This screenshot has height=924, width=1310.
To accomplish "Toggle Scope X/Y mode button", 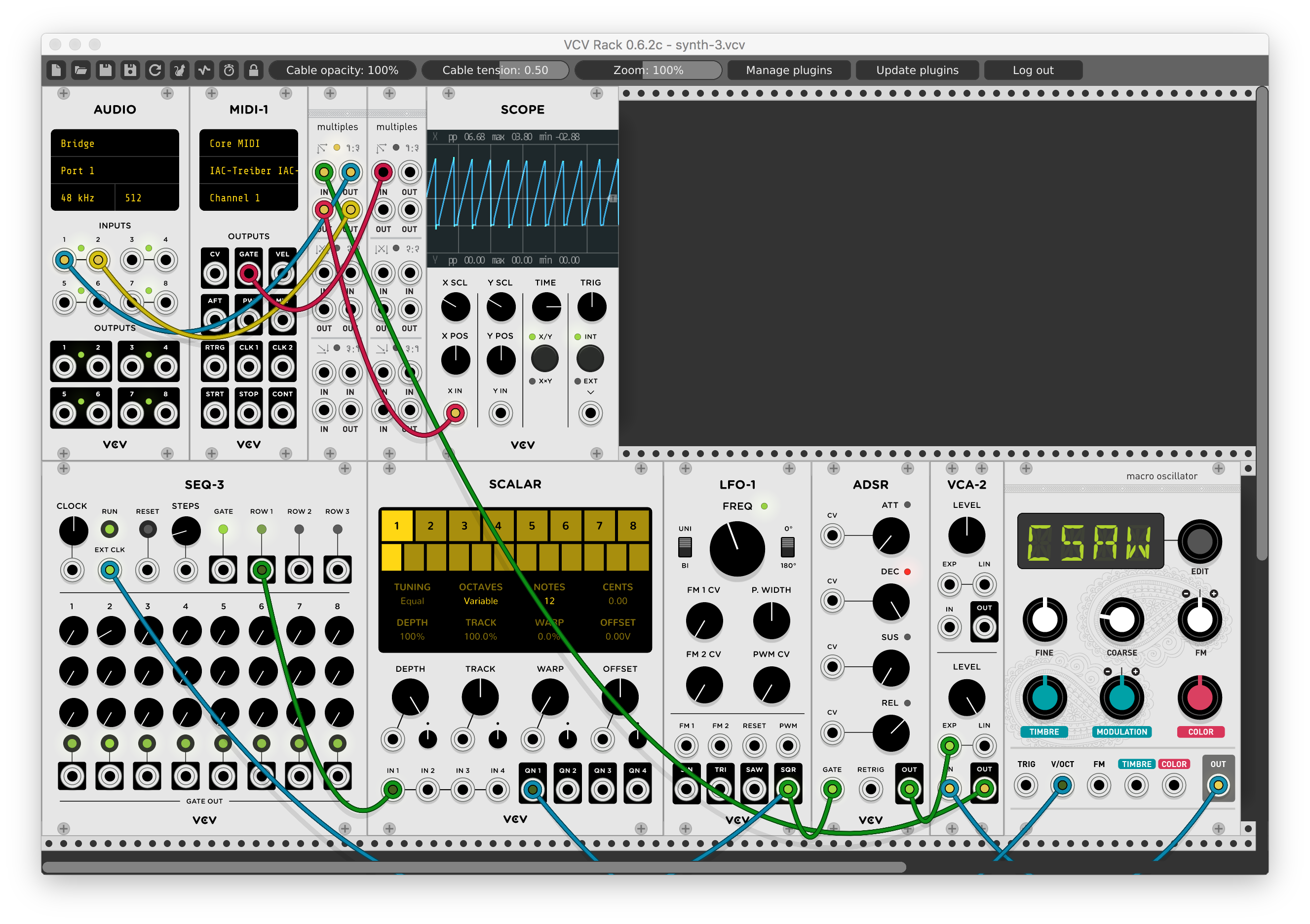I will coord(544,358).
